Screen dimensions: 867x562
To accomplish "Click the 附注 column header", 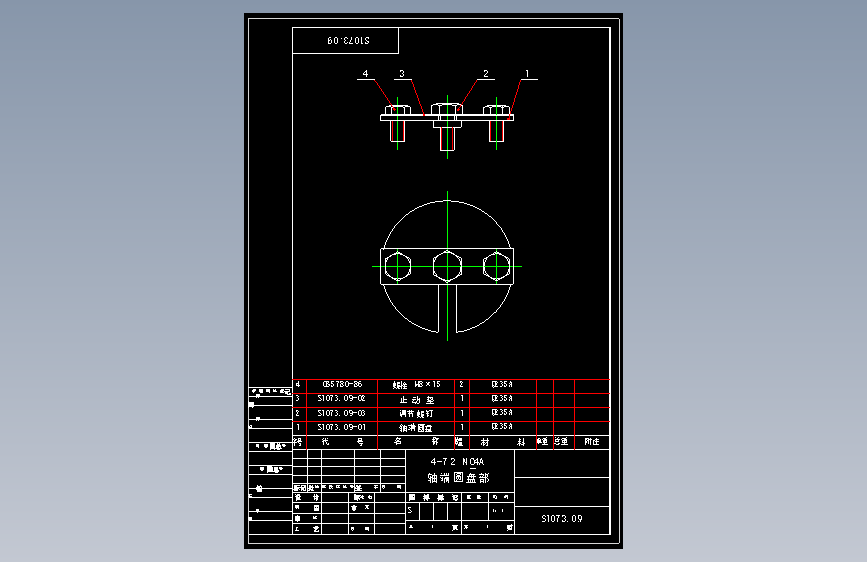I will (592, 441).
